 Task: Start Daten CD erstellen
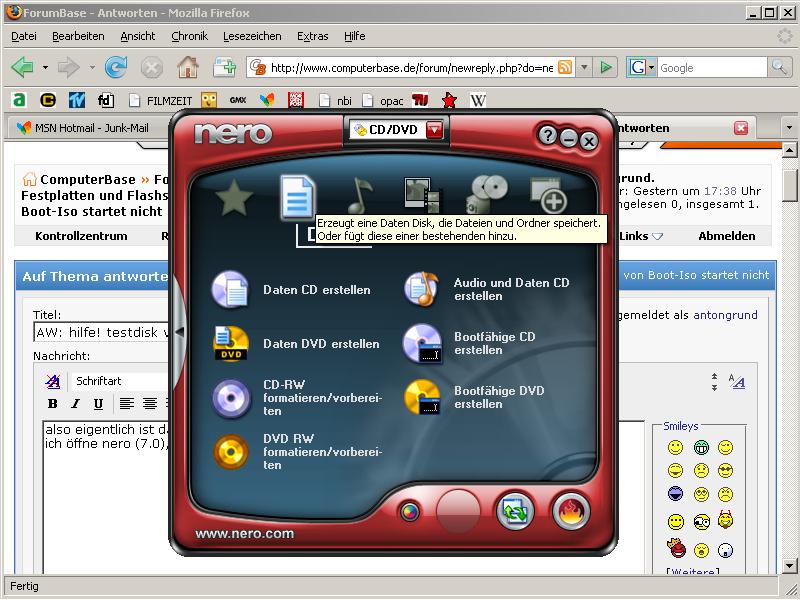pyautogui.click(x=291, y=290)
